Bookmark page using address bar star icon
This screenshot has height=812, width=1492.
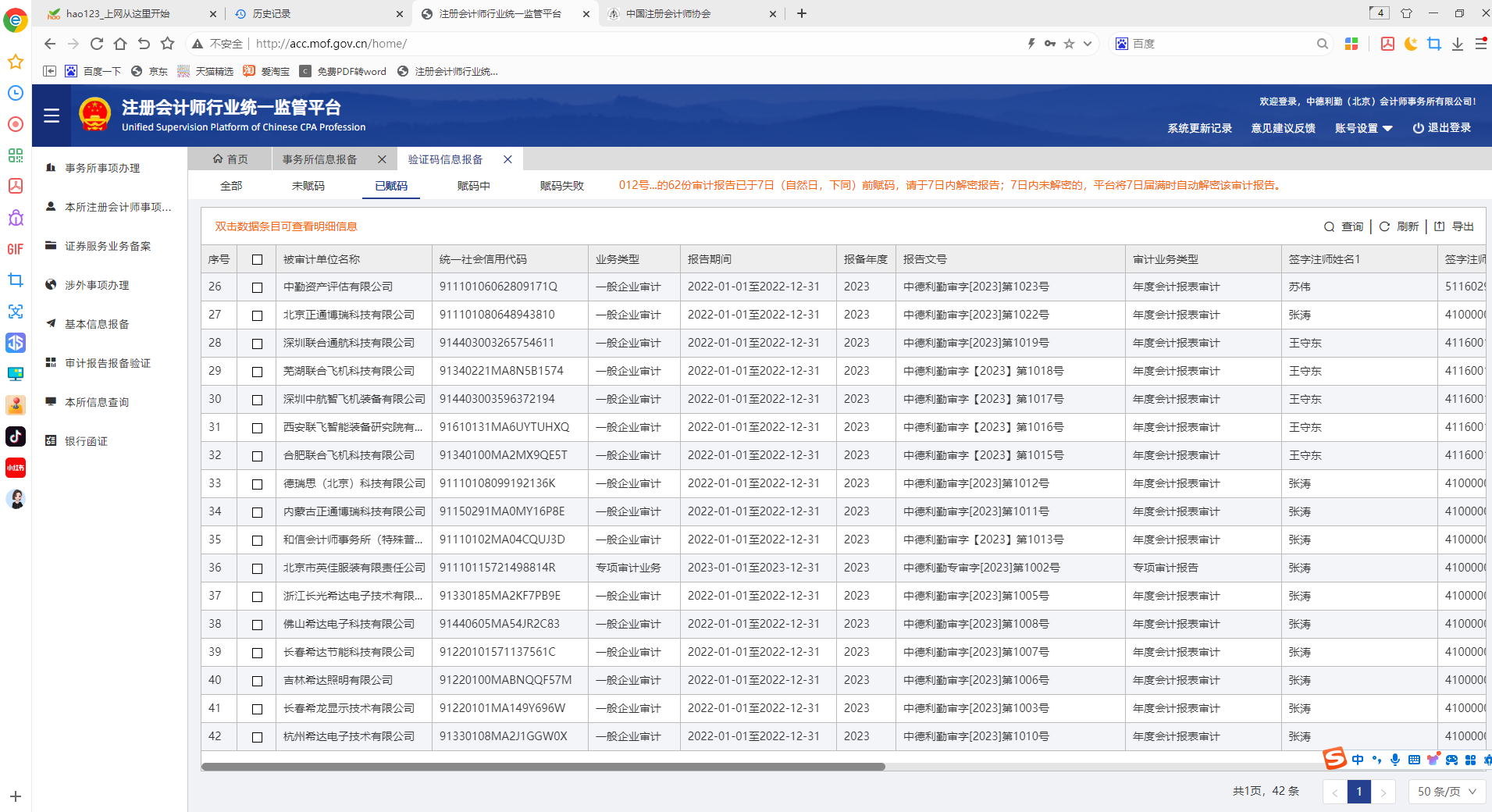(1069, 44)
